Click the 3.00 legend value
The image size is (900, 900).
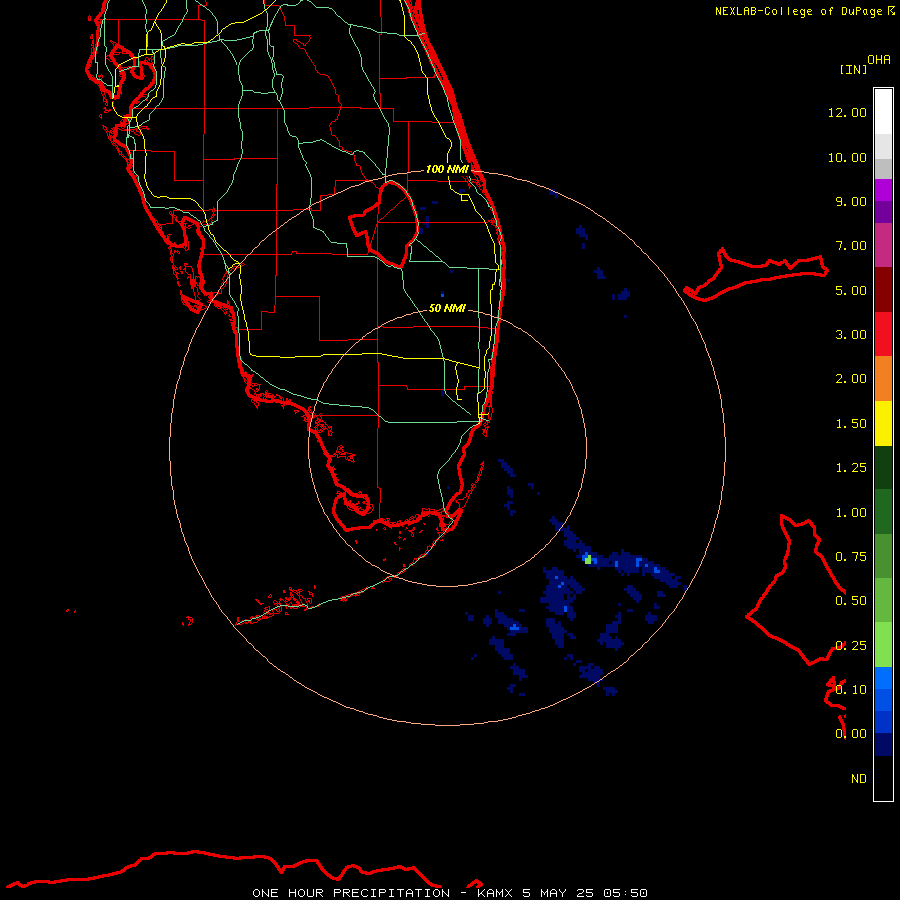pyautogui.click(x=851, y=335)
